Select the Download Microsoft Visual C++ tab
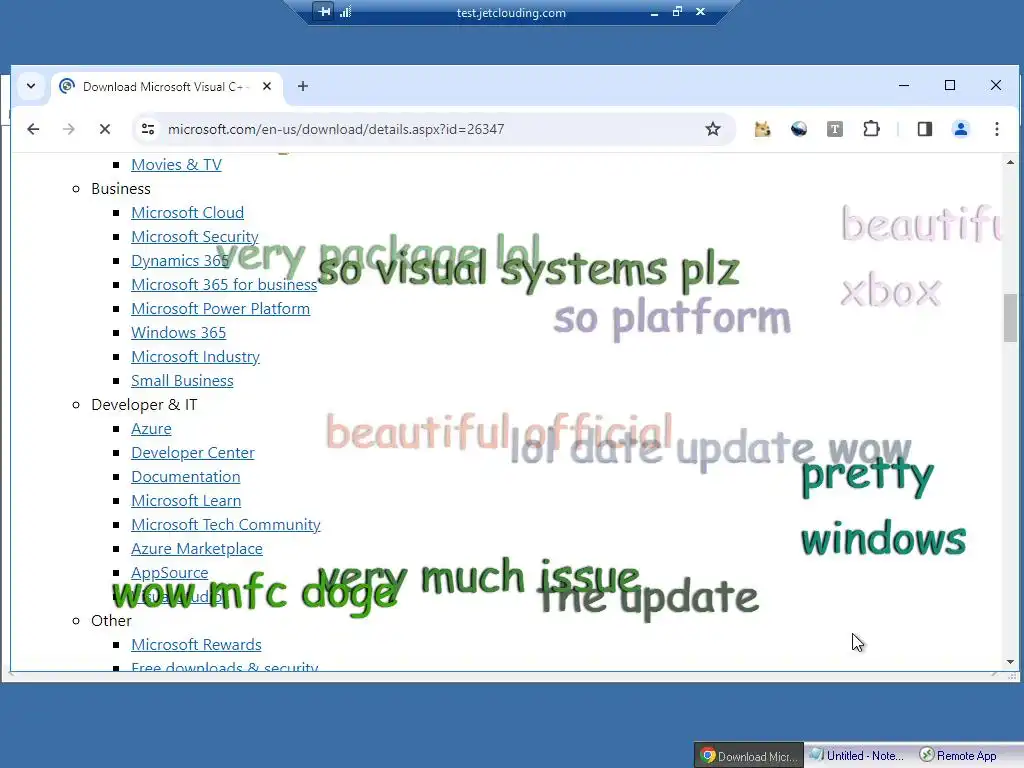 (167, 87)
